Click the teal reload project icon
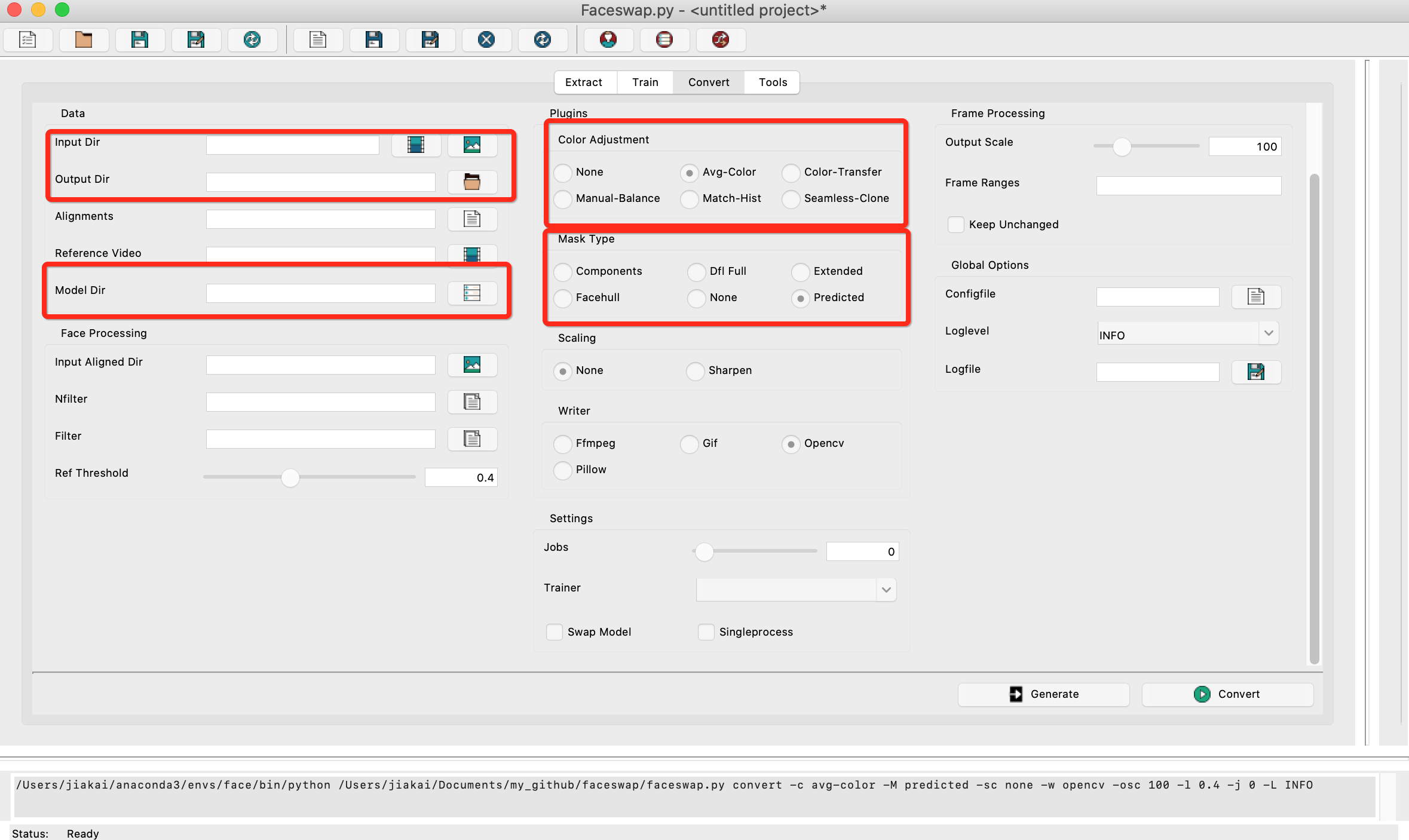 [252, 40]
